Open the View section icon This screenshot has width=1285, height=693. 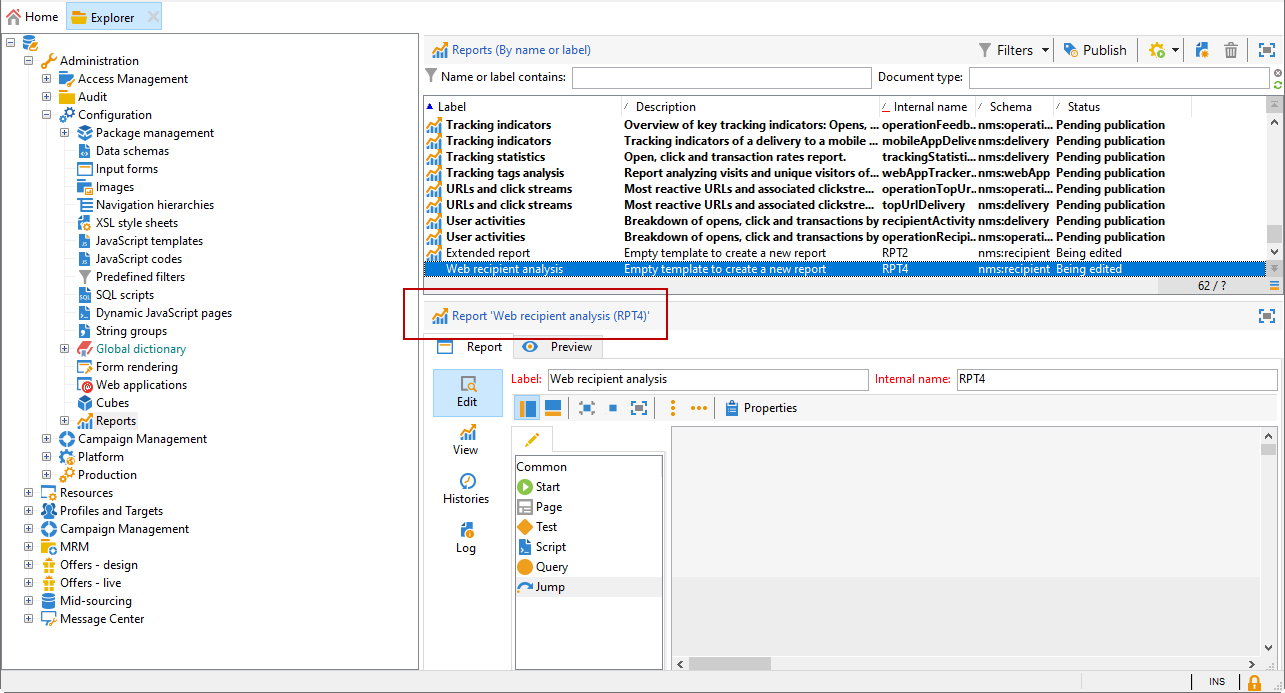click(x=466, y=440)
